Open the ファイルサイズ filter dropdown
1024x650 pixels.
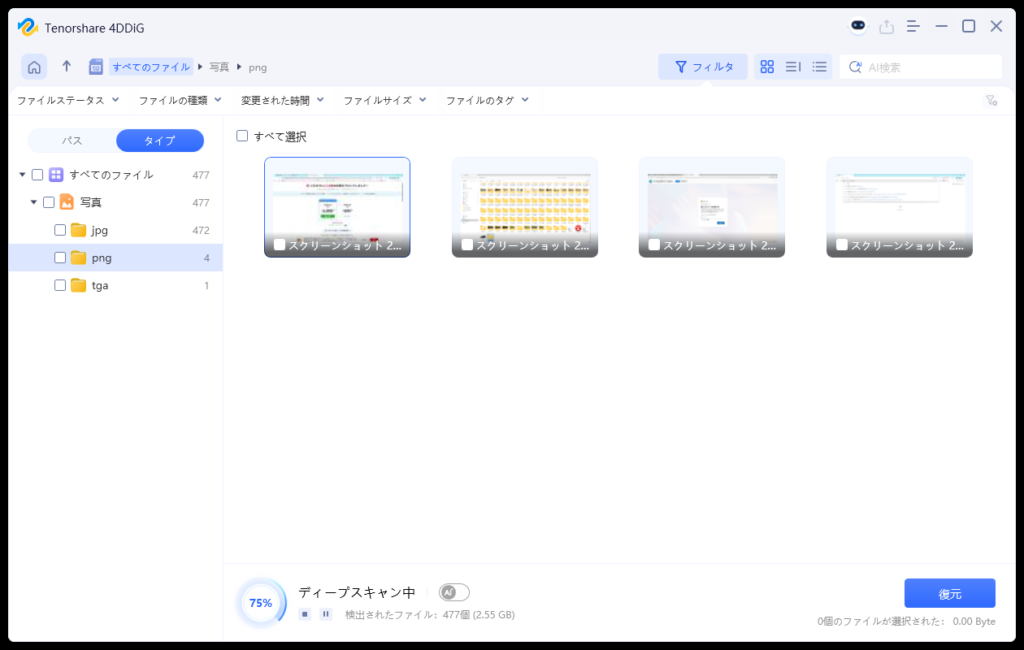[x=384, y=100]
